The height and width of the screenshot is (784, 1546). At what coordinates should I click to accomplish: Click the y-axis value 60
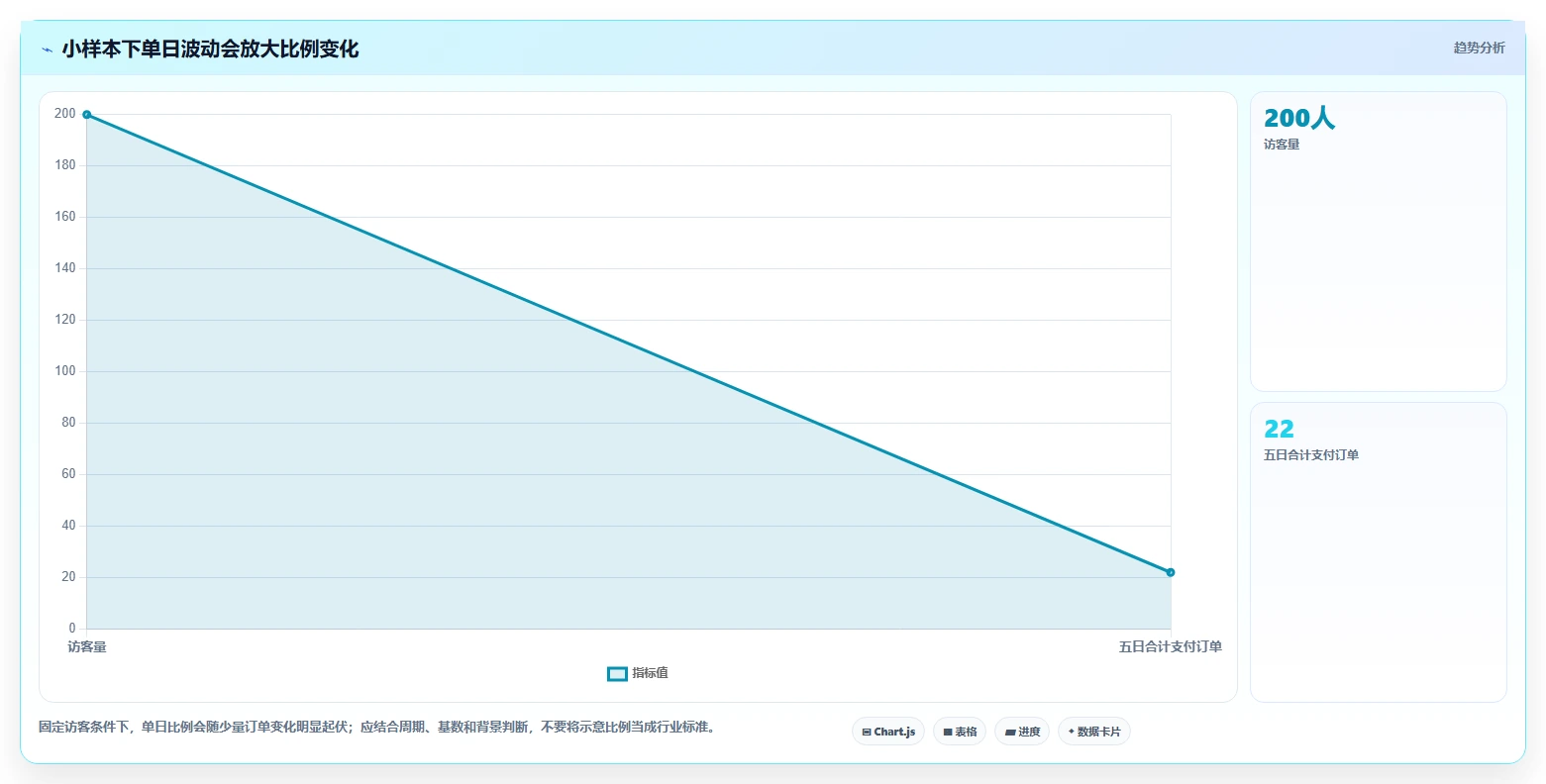tap(68, 474)
